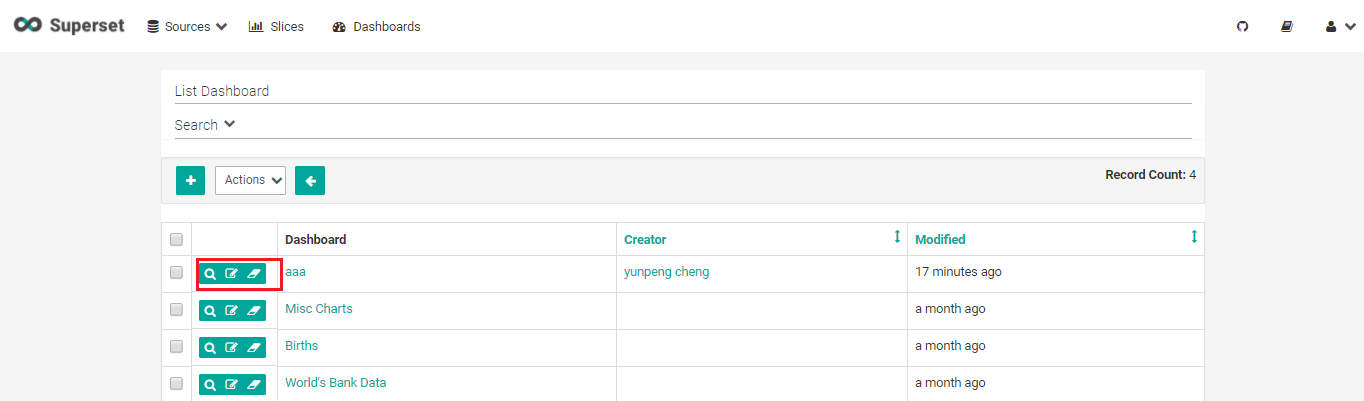The image size is (1364, 401).
Task: Sort by Modified using the arrow icon
Action: (x=1194, y=237)
